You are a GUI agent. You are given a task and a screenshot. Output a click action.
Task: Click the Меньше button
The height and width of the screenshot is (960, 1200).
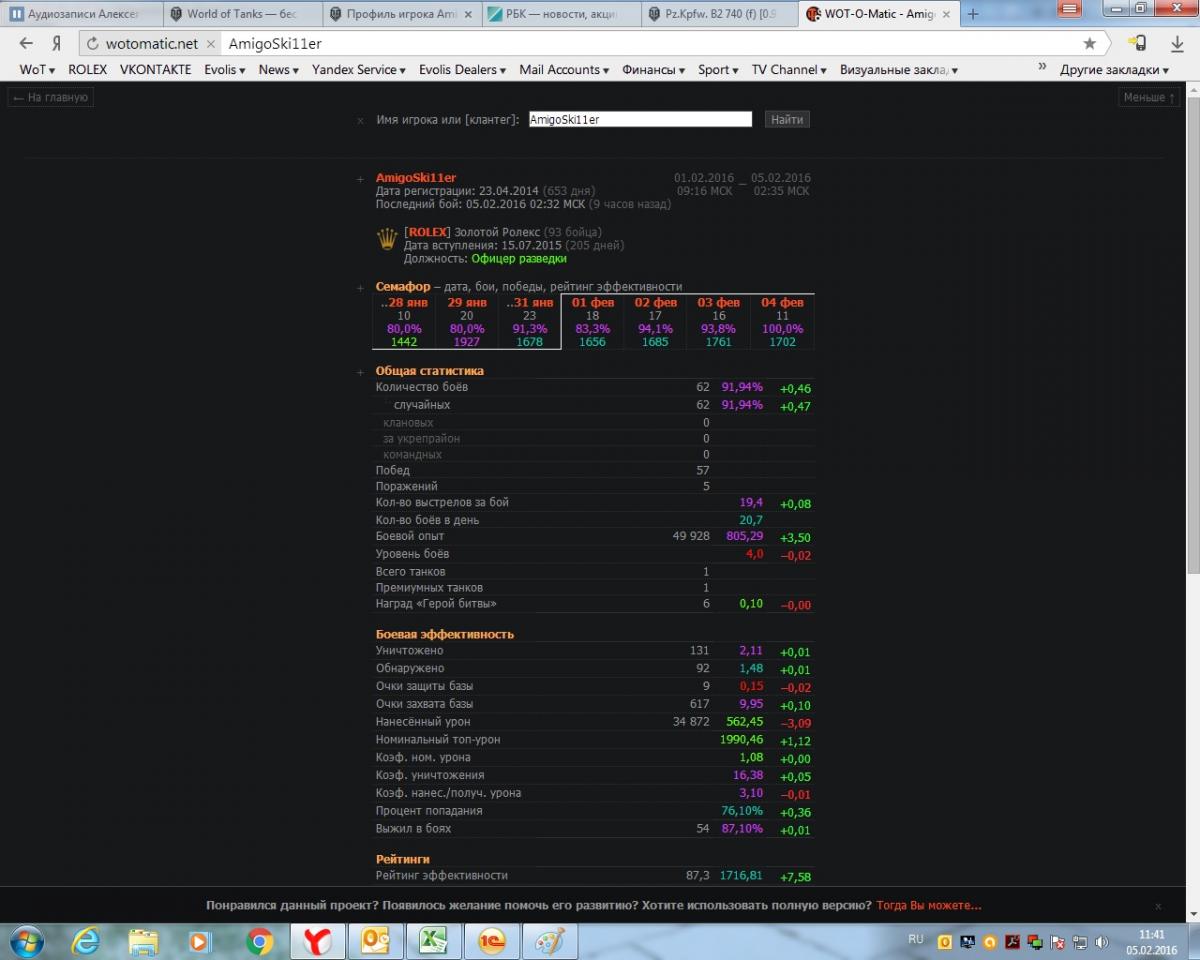[x=1150, y=97]
